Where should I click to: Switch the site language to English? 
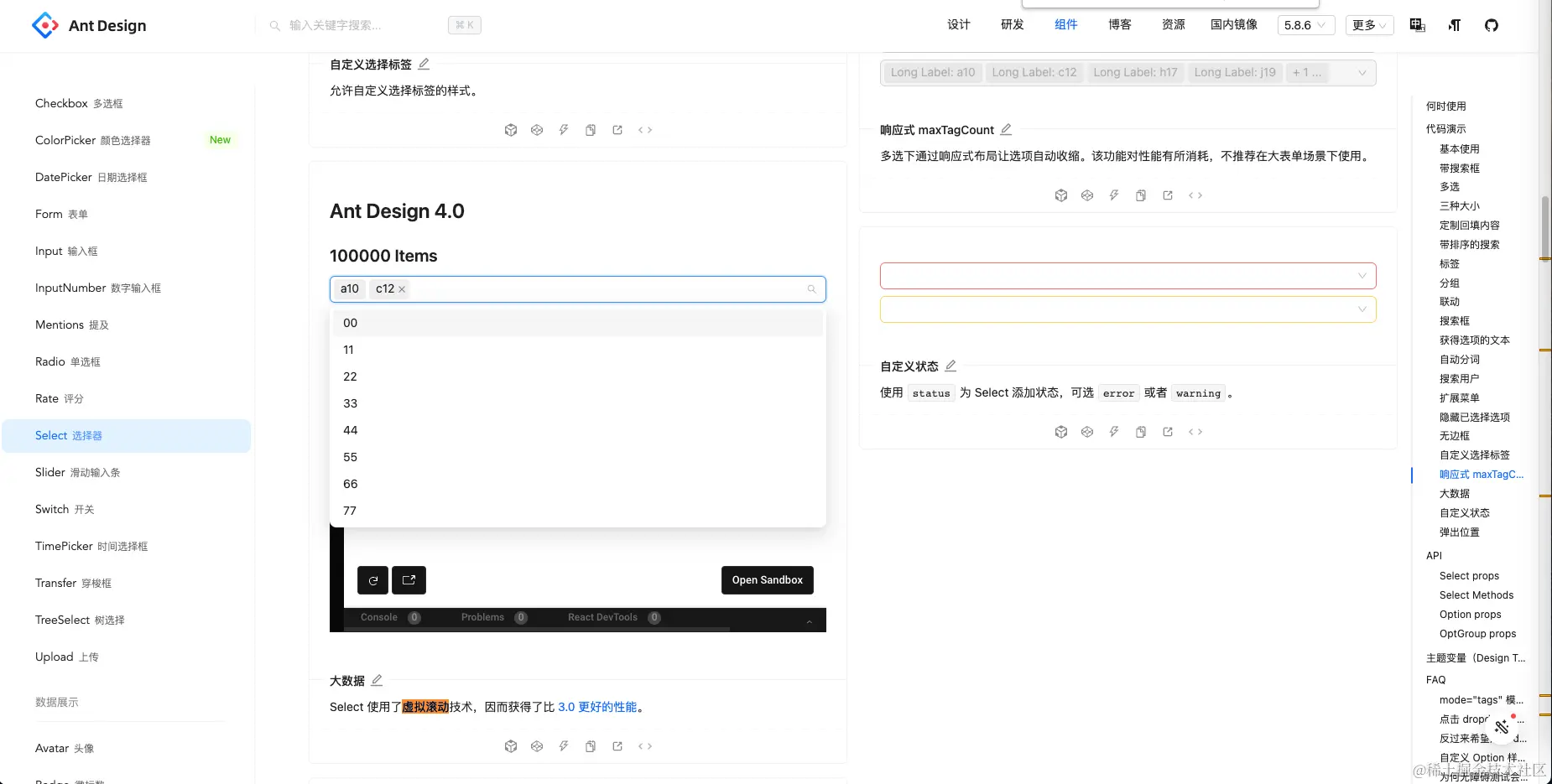pos(1417,26)
